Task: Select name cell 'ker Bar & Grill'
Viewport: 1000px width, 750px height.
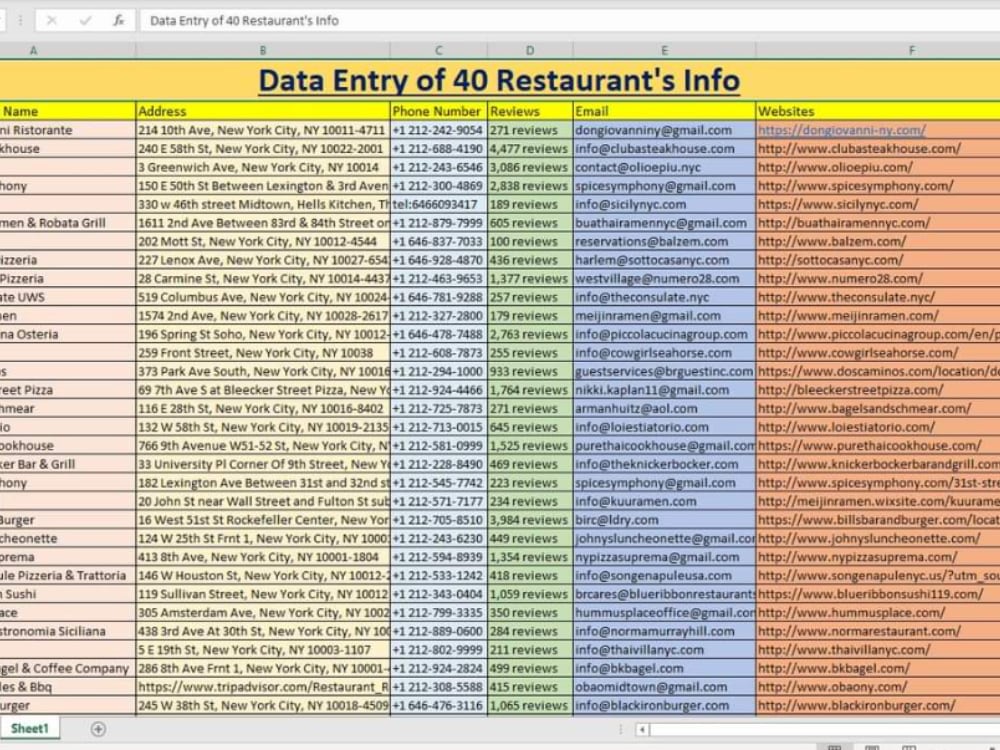Action: (68, 464)
